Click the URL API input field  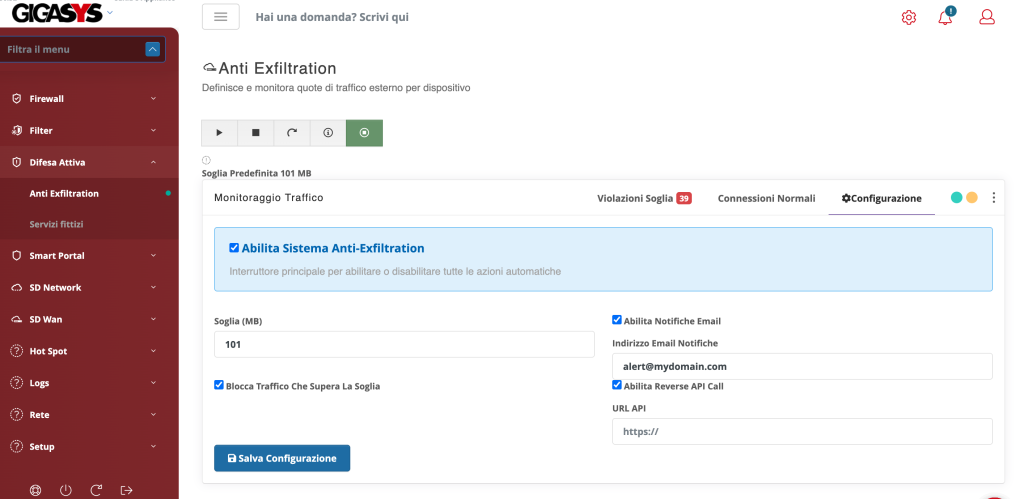(802, 431)
